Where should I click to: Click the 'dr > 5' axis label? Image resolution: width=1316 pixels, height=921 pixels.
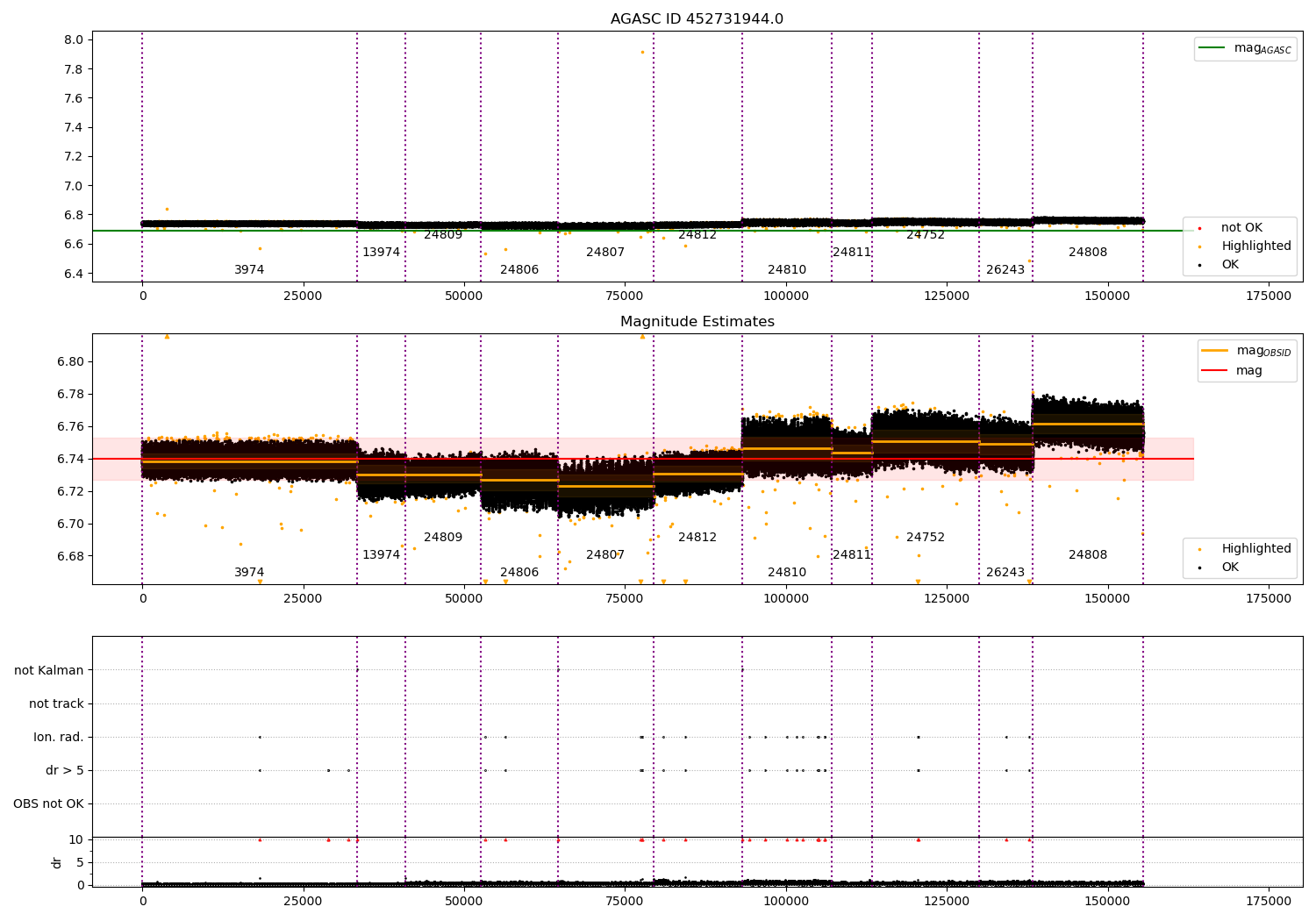(65, 770)
